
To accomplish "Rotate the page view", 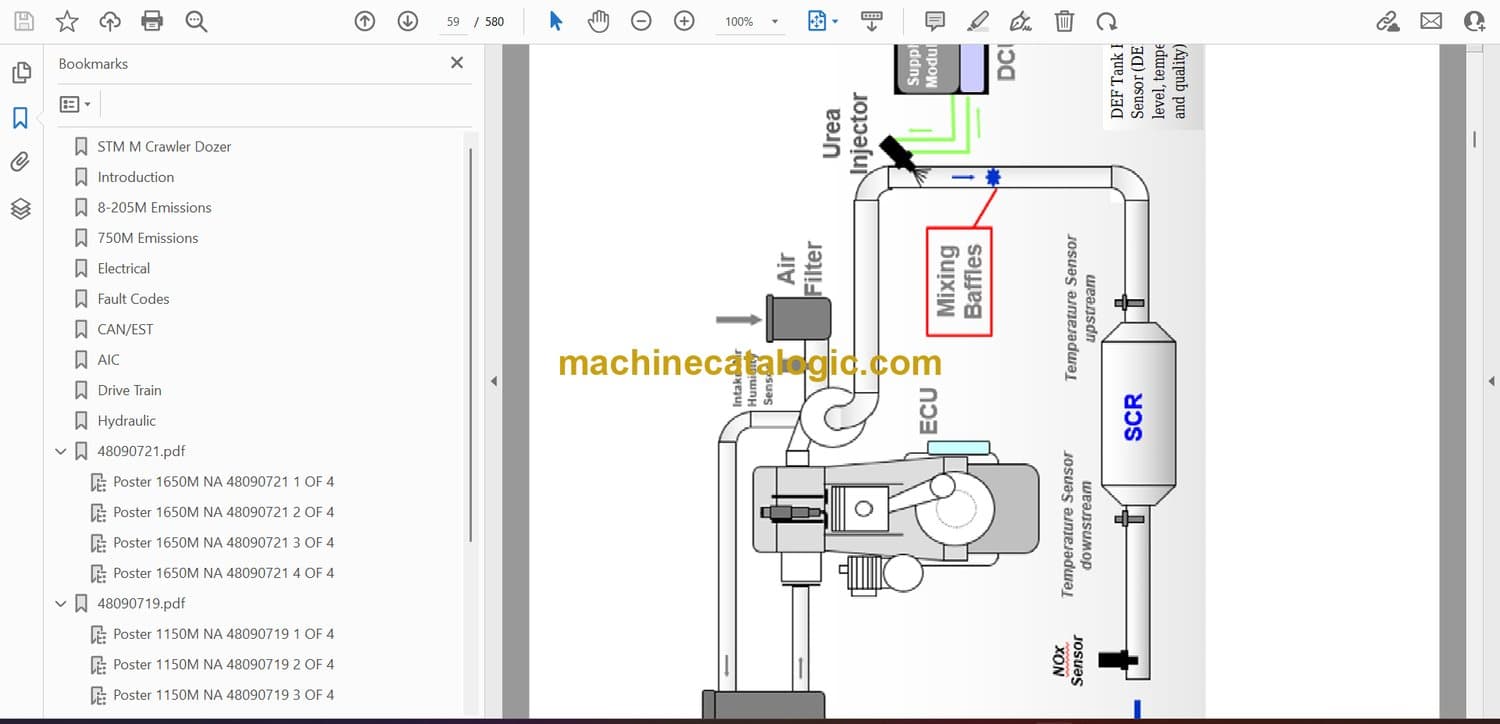I will coord(1106,21).
